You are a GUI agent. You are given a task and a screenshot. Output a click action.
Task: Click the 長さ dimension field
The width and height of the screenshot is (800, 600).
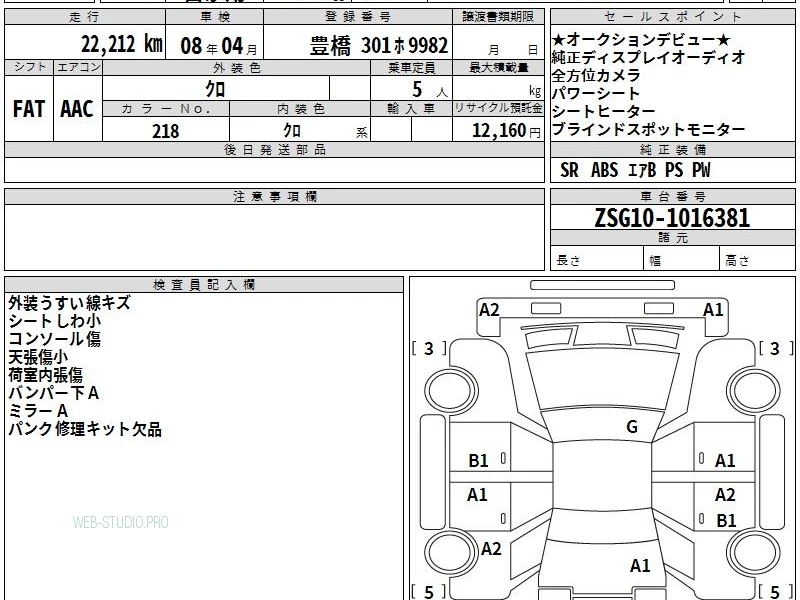pyautogui.click(x=597, y=259)
